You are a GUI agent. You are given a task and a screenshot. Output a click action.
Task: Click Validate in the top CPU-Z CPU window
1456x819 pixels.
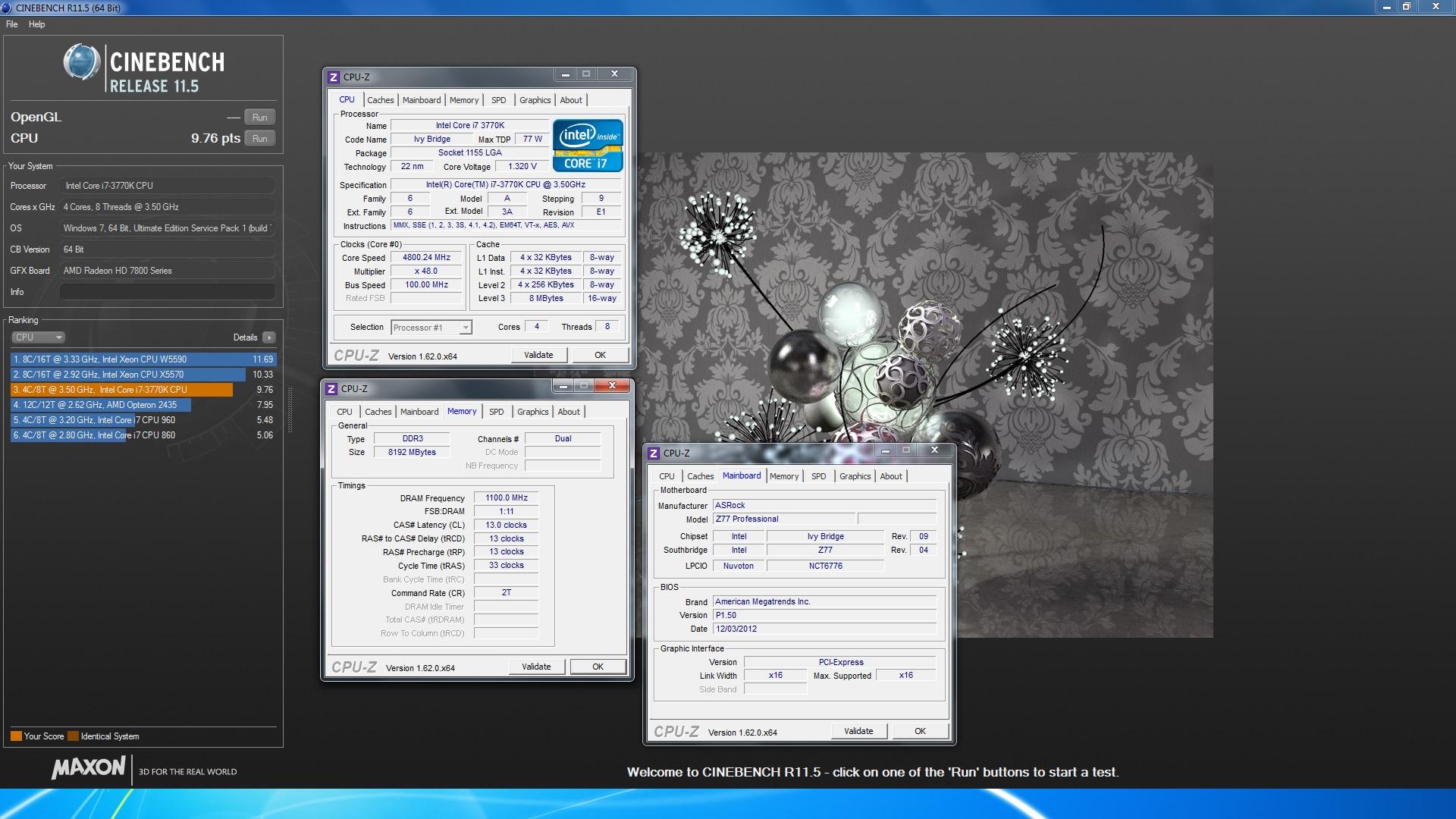(538, 355)
